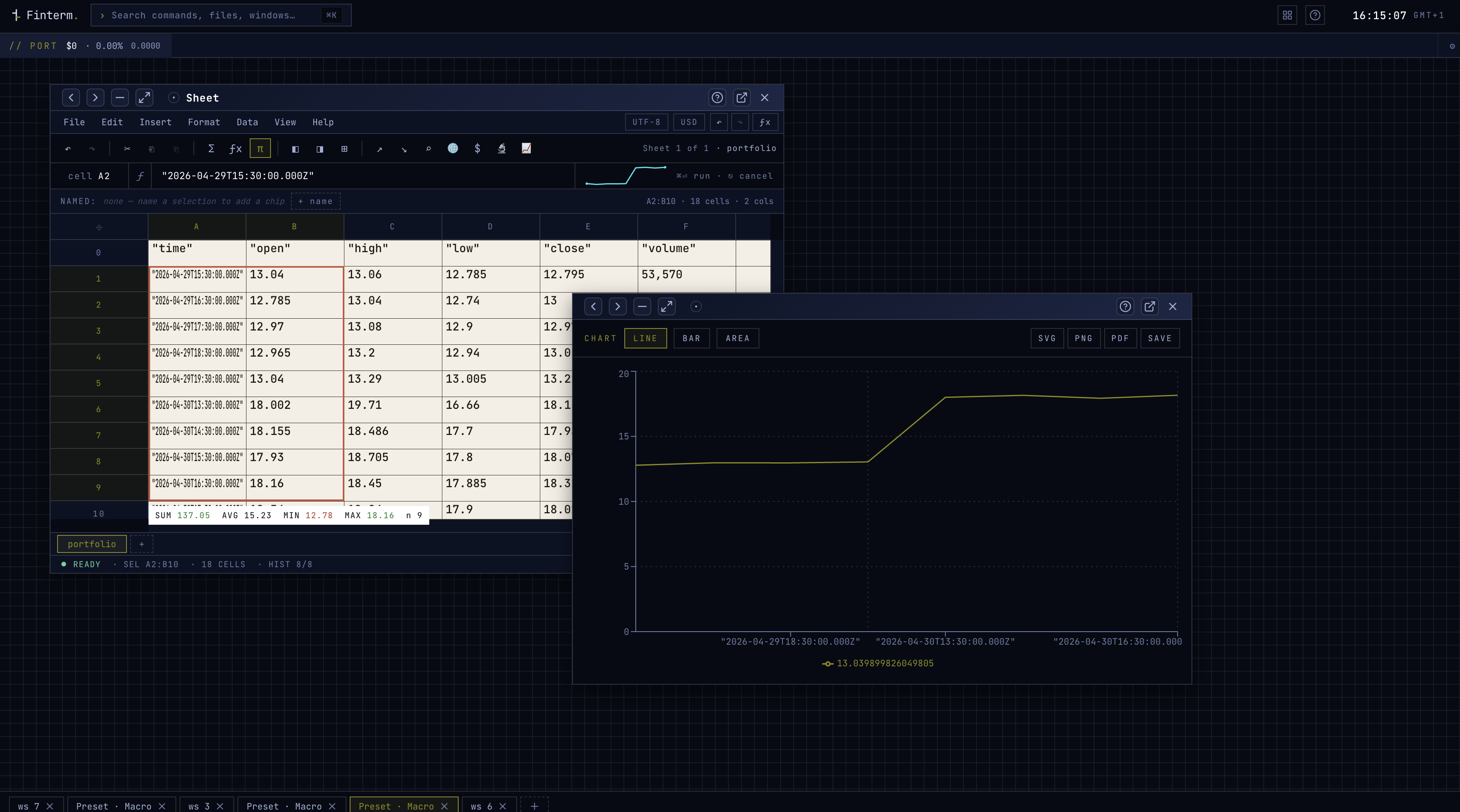The width and height of the screenshot is (1460, 812).
Task: Add a new sheet with the plus tab
Action: [x=142, y=544]
